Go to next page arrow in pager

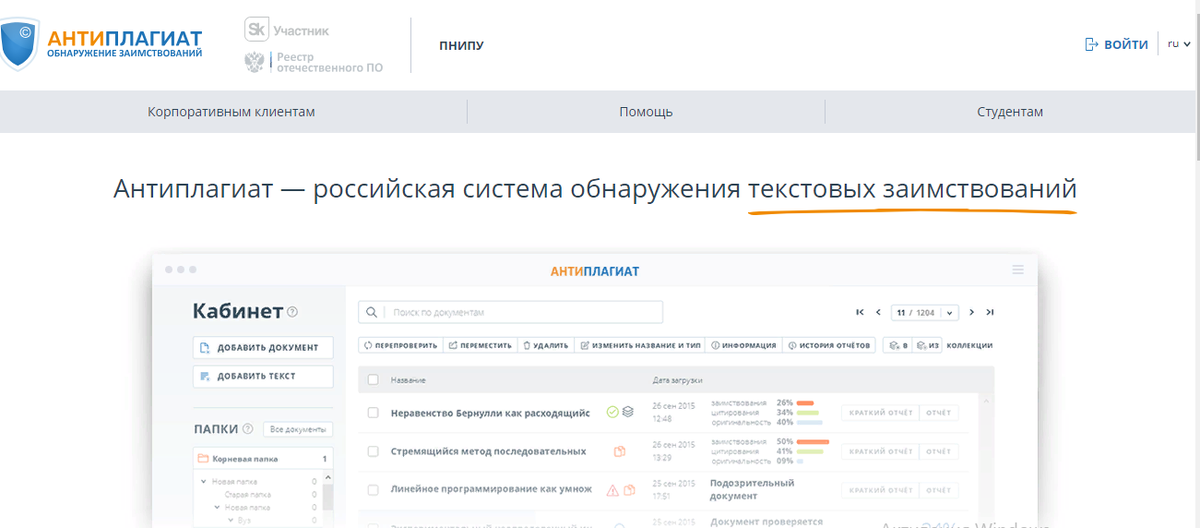(x=971, y=313)
